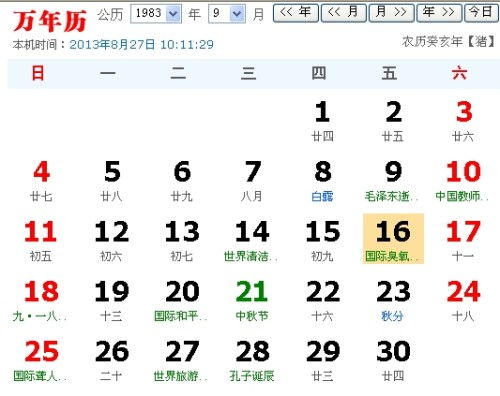The height and width of the screenshot is (396, 500).
Task: Click the 万年历 title logo
Action: [x=50, y=21]
